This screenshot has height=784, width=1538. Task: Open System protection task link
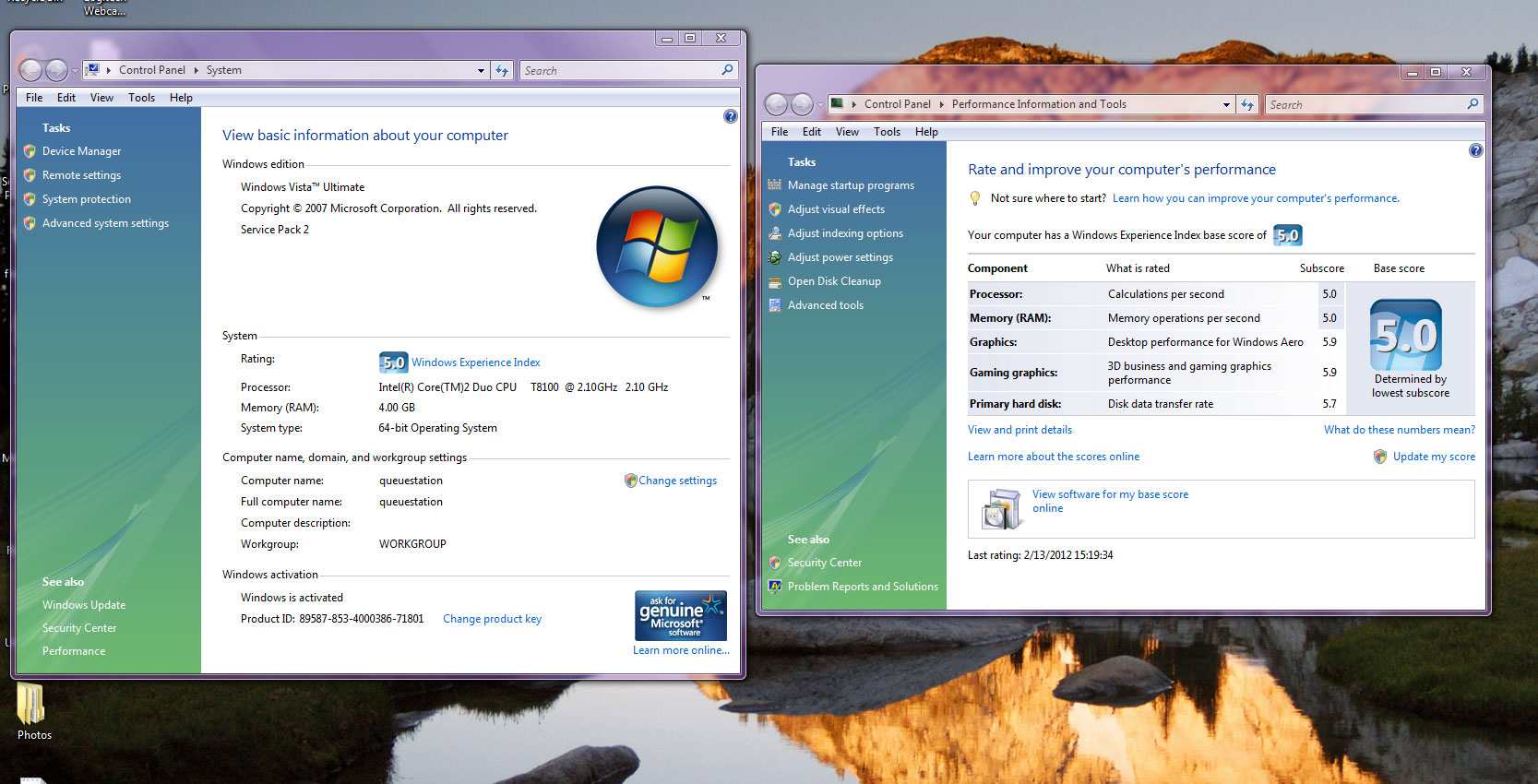pyautogui.click(x=86, y=199)
